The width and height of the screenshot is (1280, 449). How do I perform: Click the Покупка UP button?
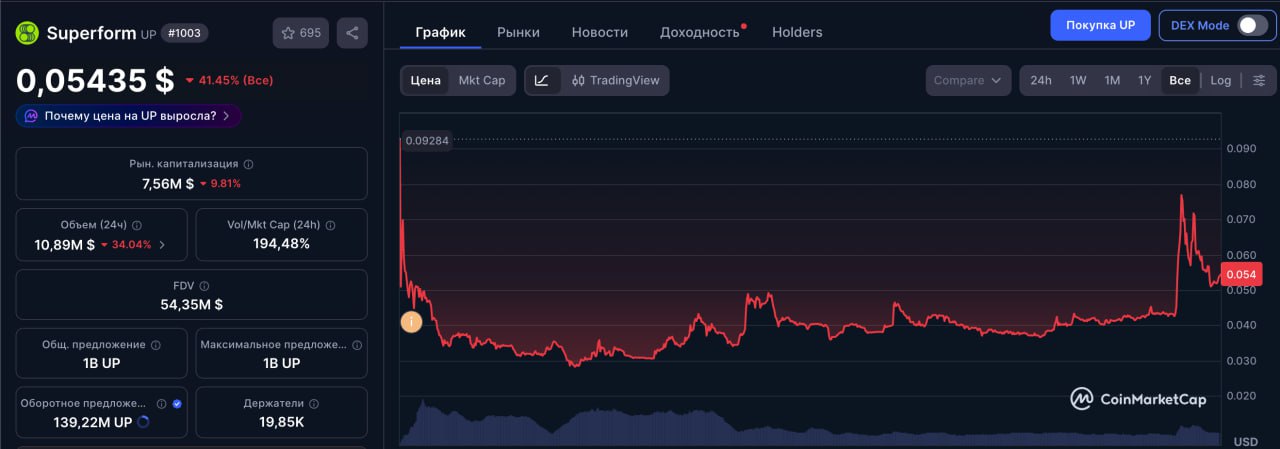pyautogui.click(x=1100, y=25)
